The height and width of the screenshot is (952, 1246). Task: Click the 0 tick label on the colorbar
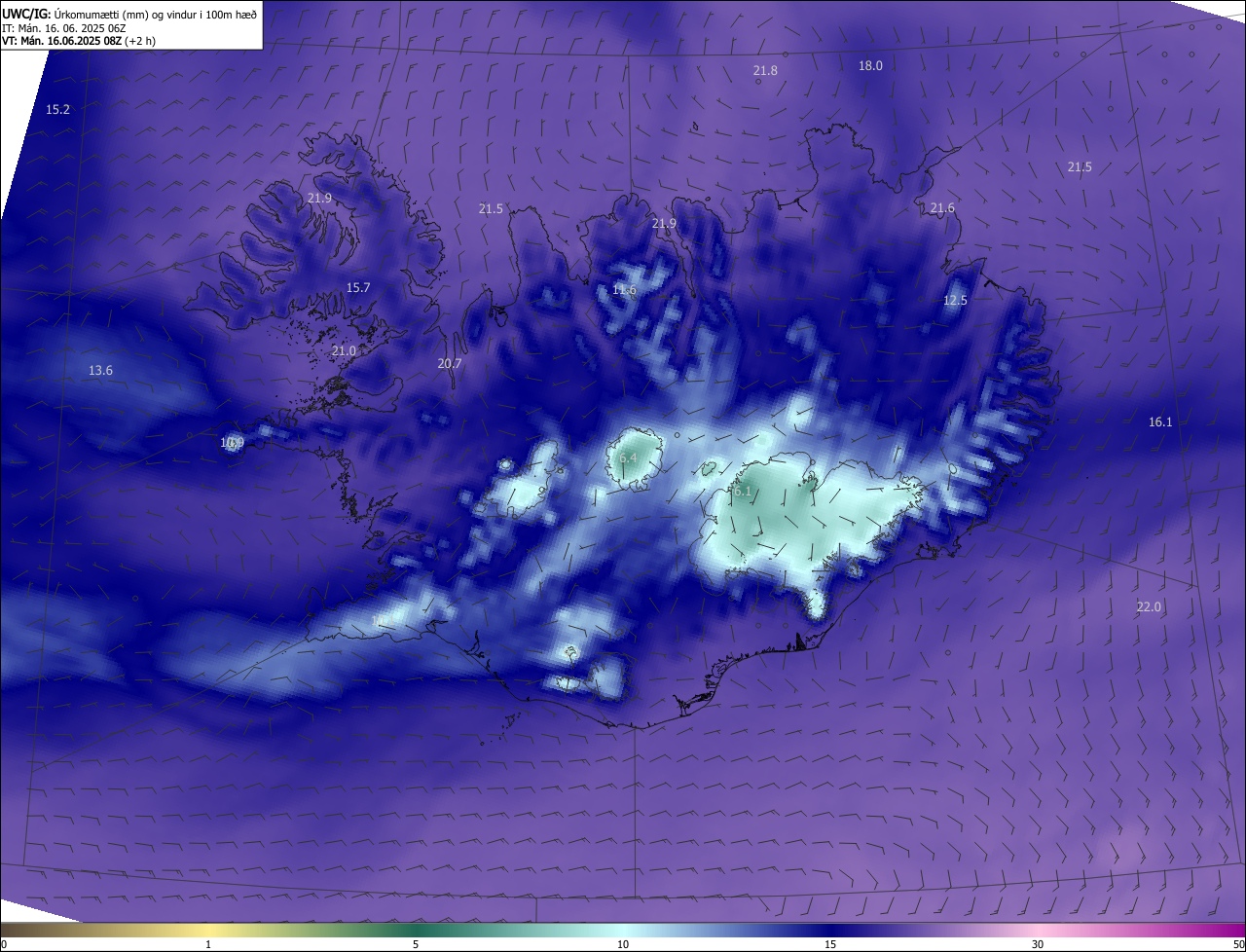[4, 945]
